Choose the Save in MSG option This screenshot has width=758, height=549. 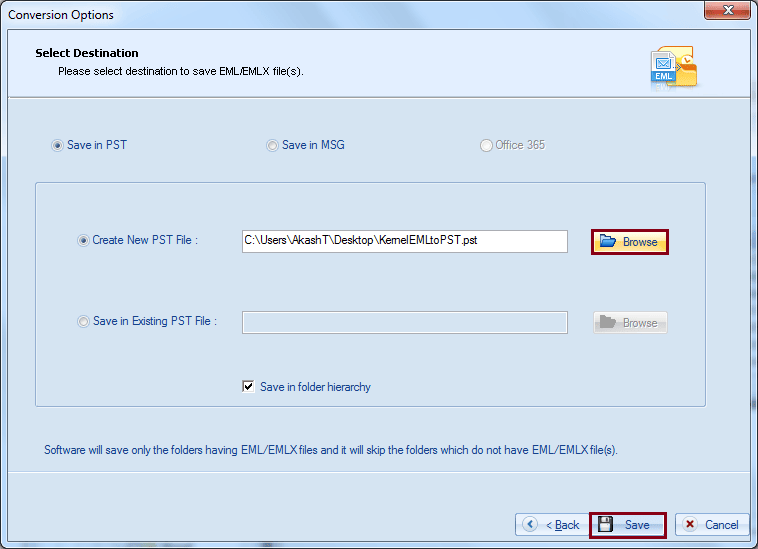273,145
